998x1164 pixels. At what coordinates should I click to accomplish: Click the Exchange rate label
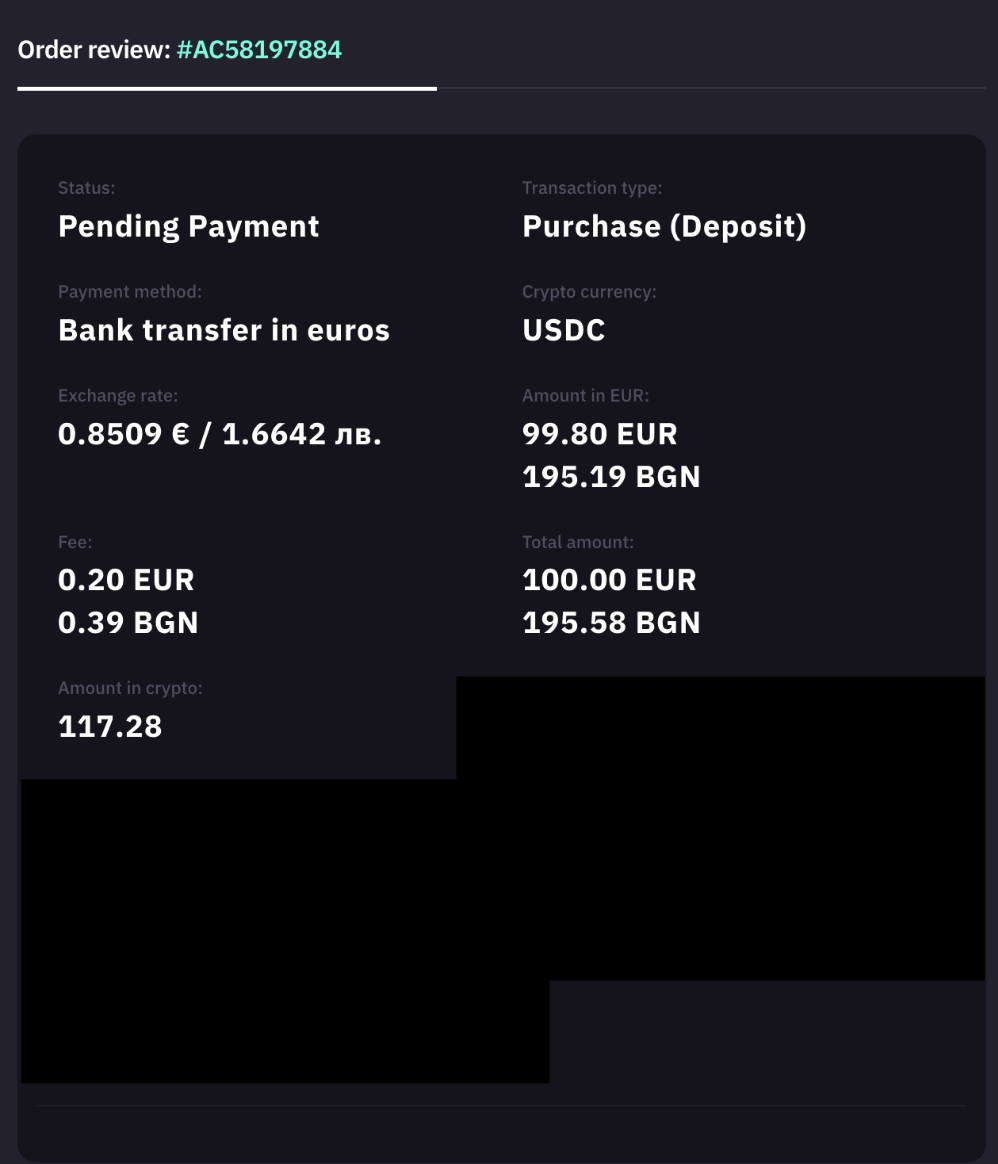pos(118,396)
